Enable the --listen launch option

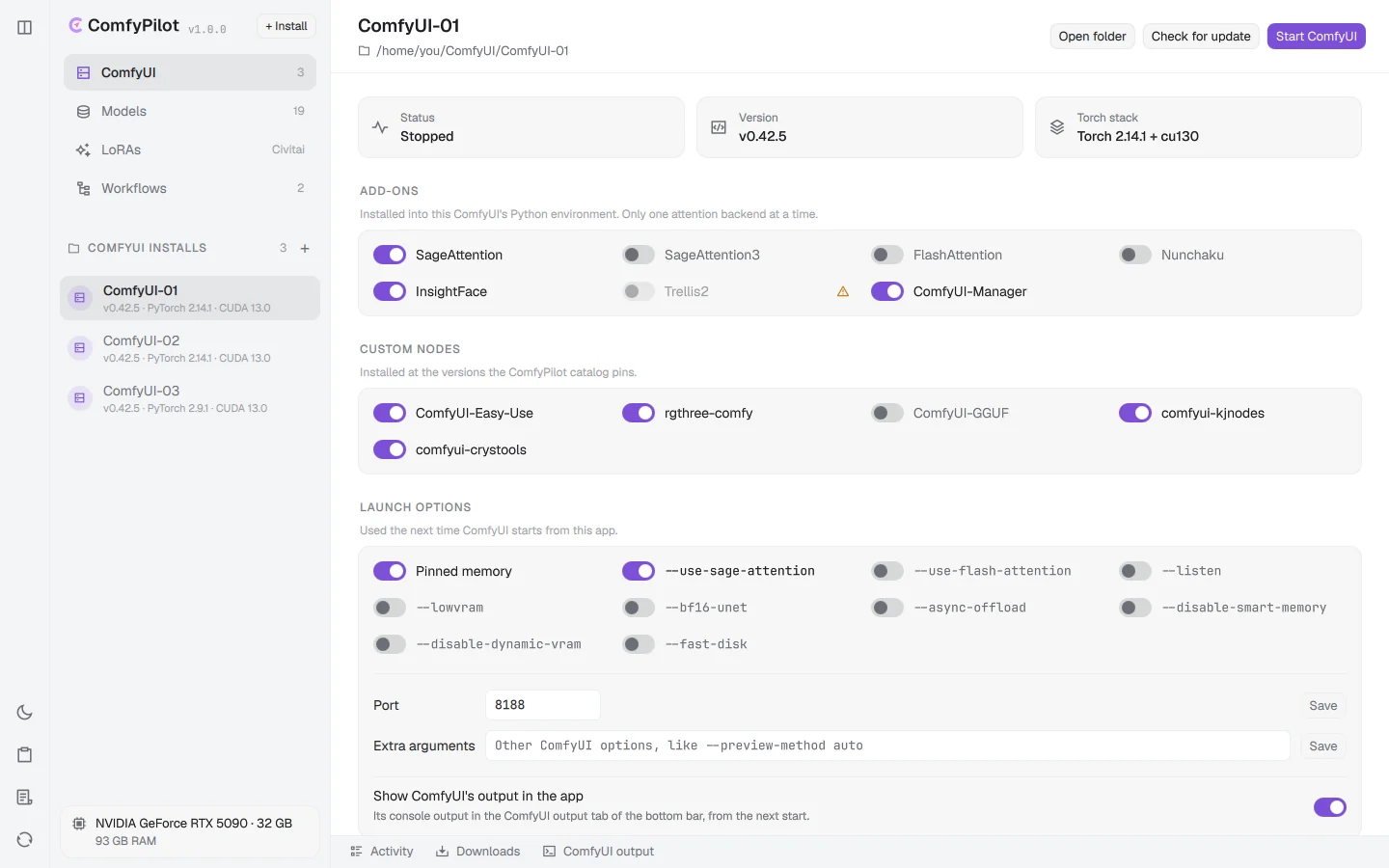[x=1135, y=571]
